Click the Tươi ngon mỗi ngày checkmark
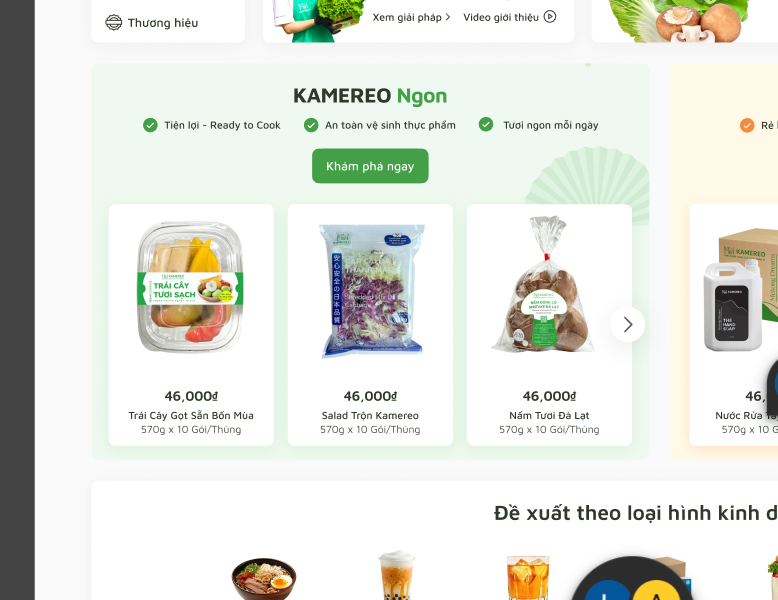 [x=486, y=125]
